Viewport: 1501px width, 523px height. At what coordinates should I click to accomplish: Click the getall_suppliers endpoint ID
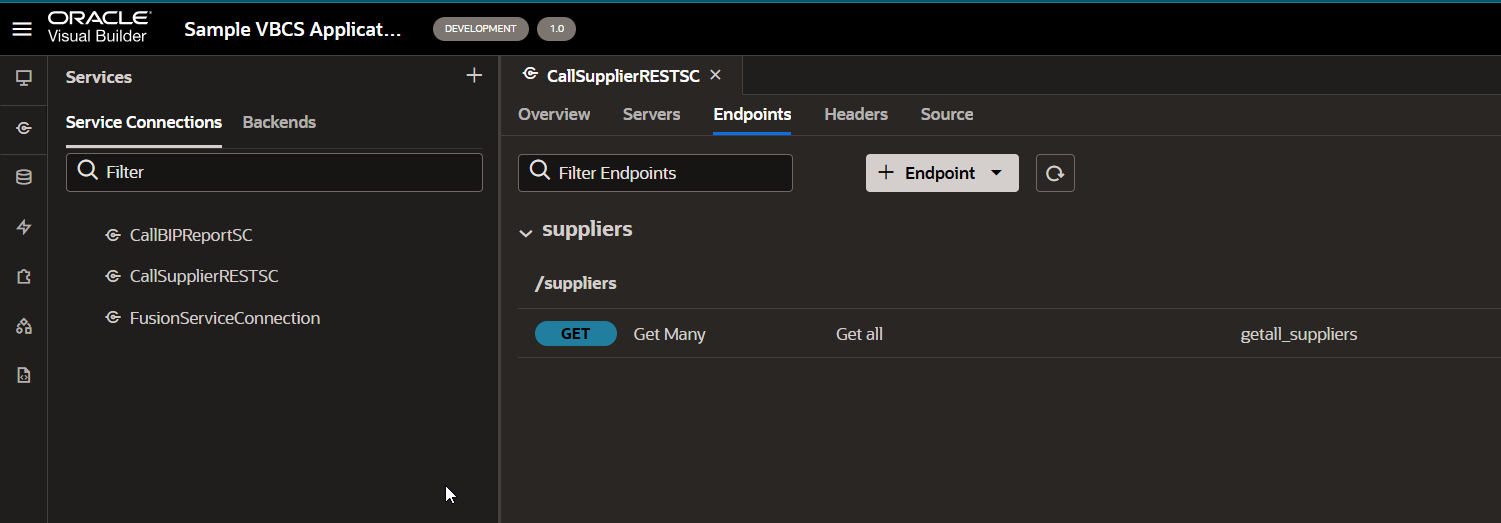pos(1299,334)
